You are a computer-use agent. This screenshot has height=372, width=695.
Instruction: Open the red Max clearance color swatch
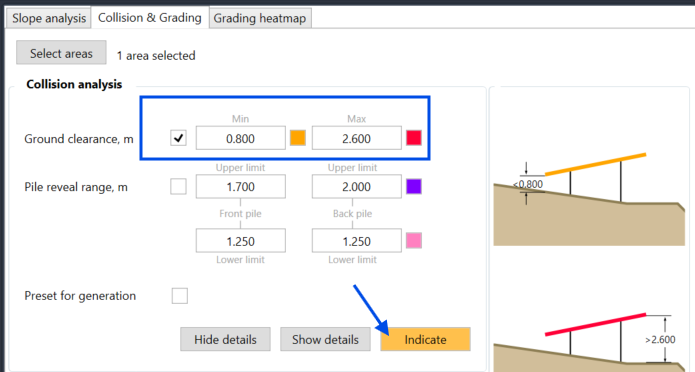[414, 137]
